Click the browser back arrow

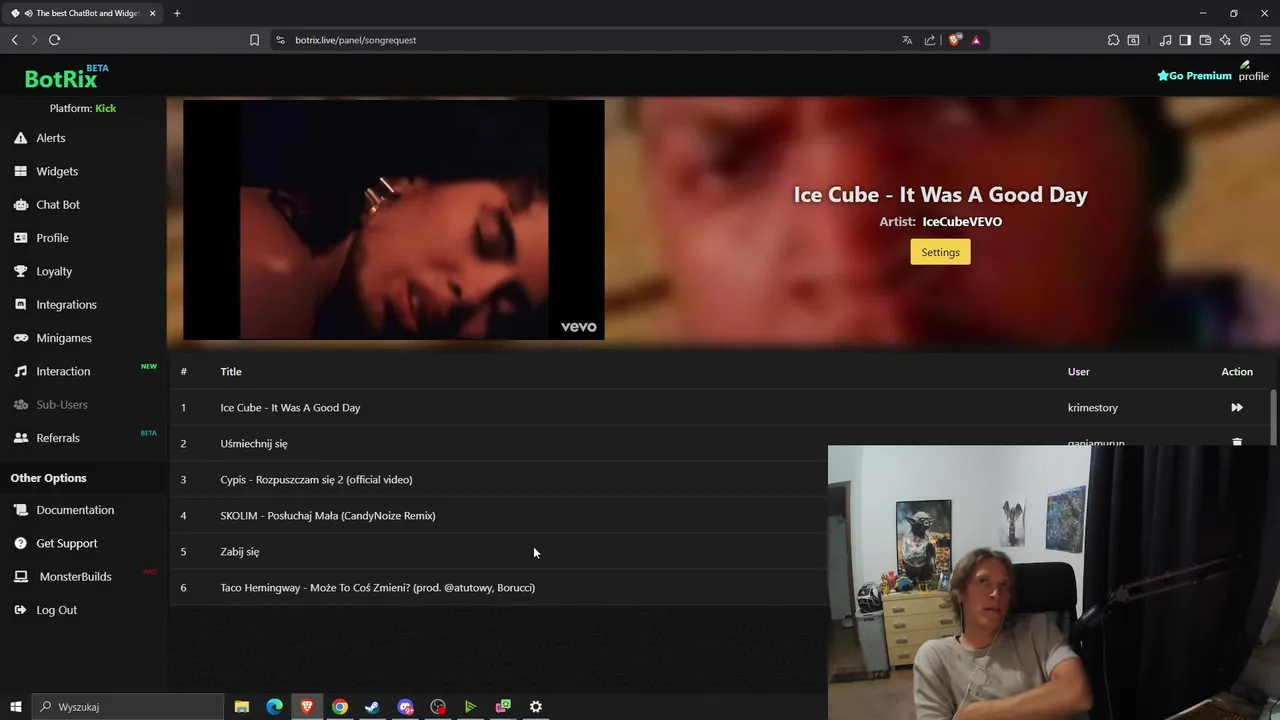[15, 40]
